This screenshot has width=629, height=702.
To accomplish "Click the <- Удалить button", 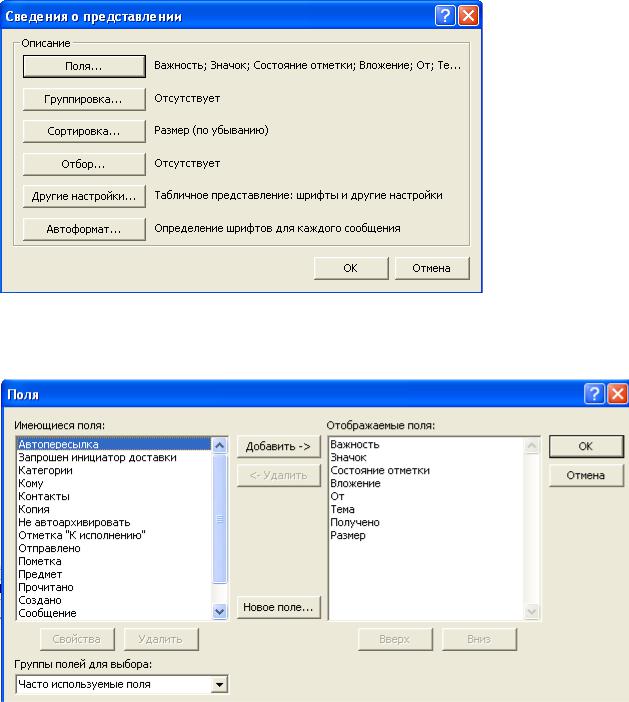I will pos(278,475).
